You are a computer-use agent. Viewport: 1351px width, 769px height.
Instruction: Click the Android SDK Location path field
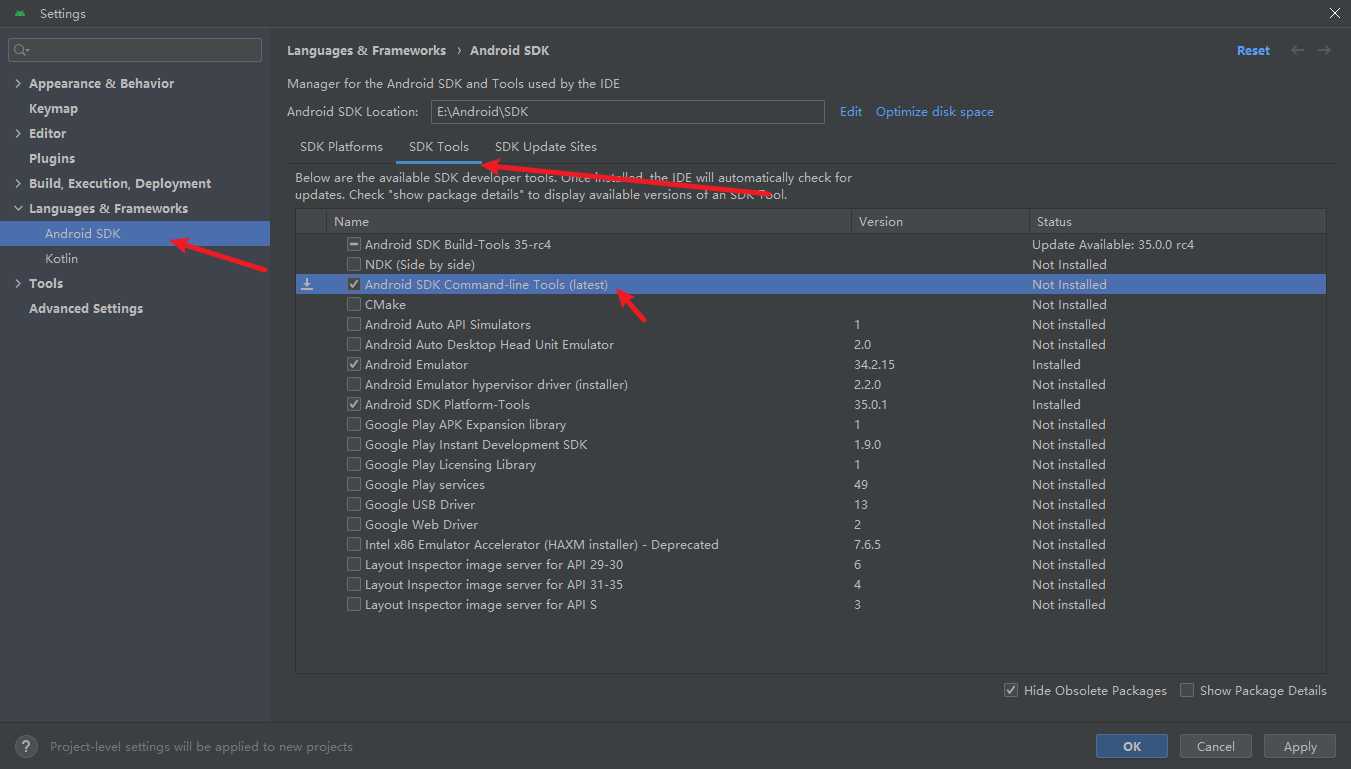click(x=627, y=112)
